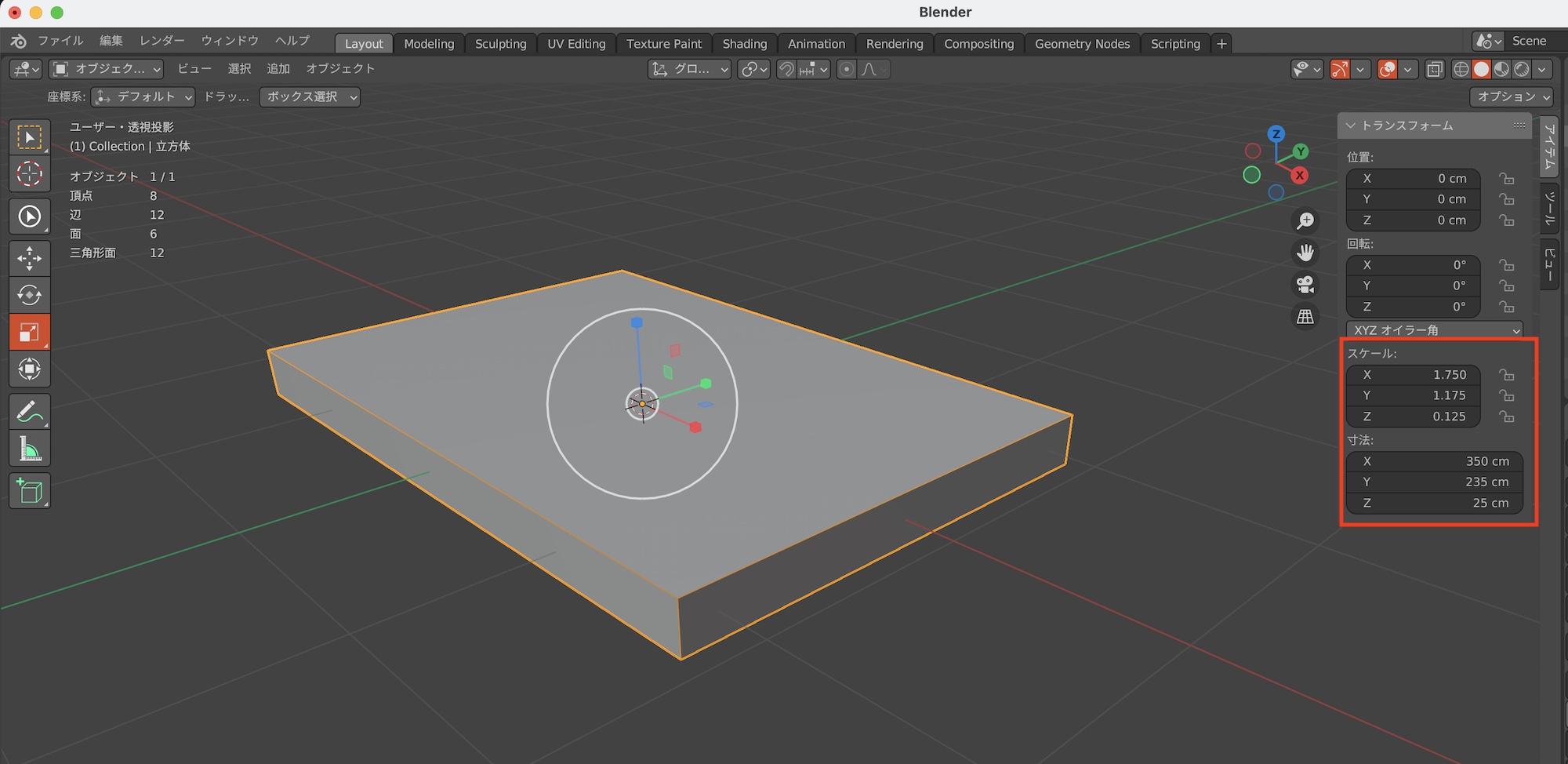This screenshot has width=1568, height=764.
Task: Click the Add Cube tool
Action: click(30, 491)
